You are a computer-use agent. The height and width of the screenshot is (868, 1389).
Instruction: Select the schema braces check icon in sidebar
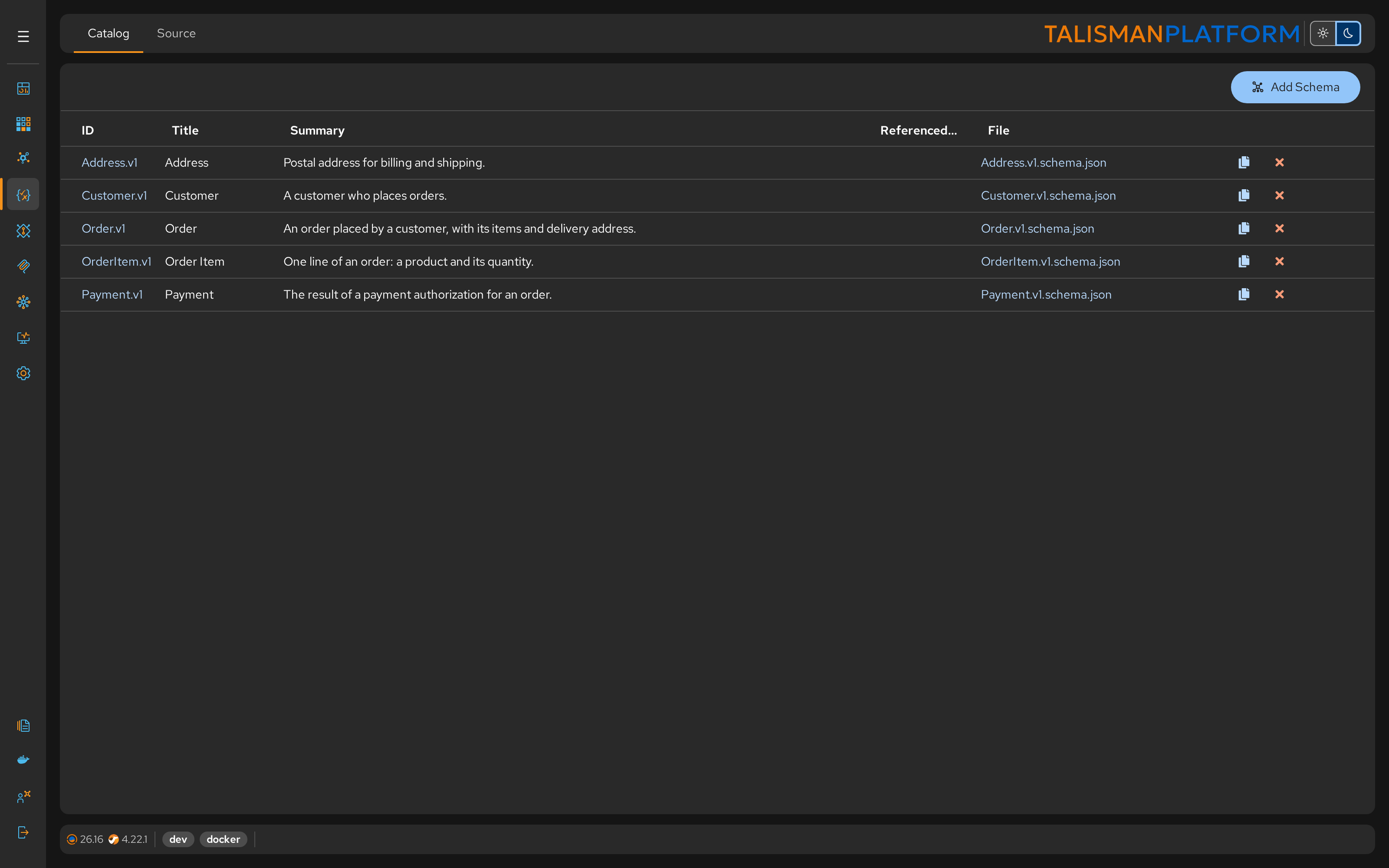(x=23, y=194)
